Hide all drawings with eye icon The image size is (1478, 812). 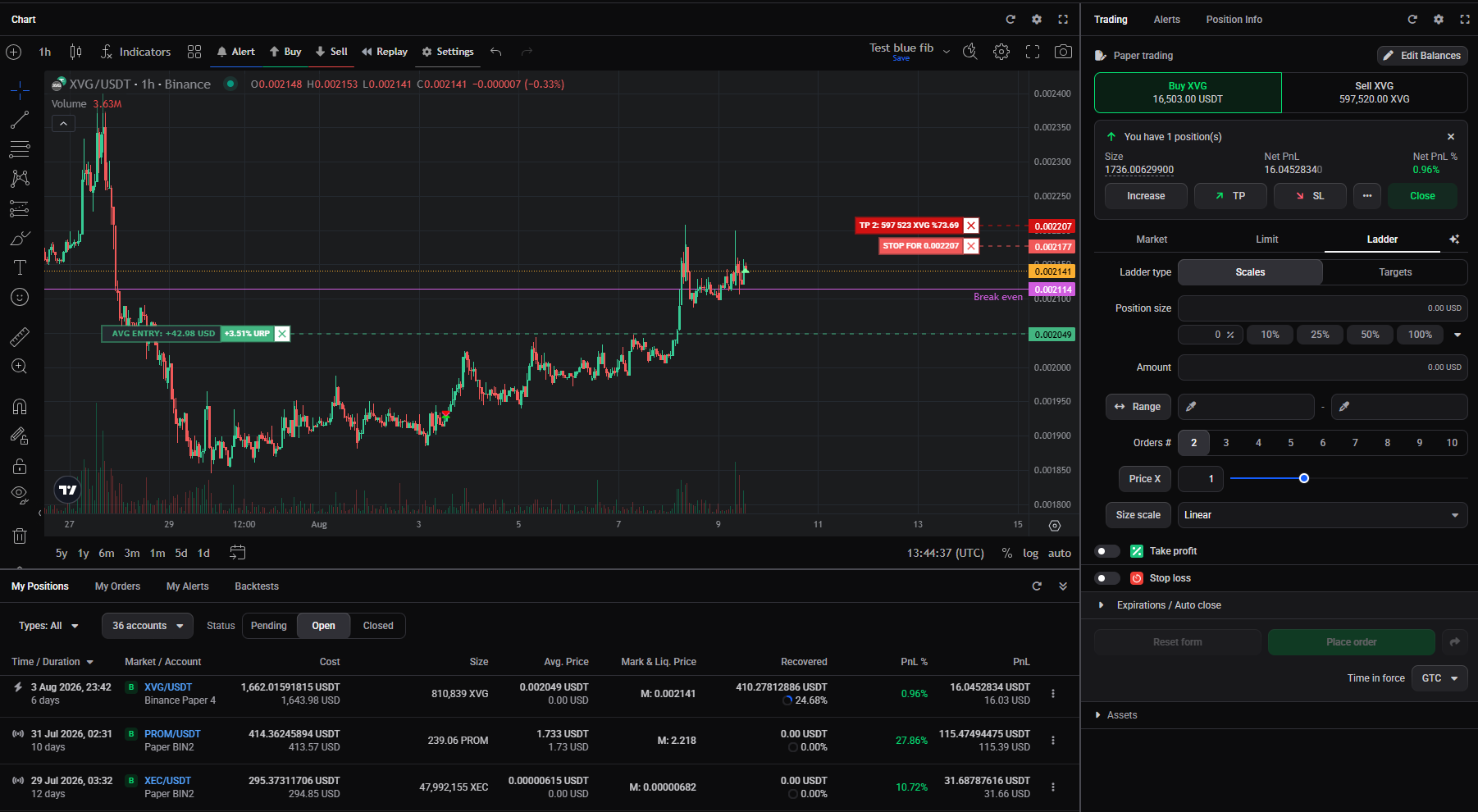tap(20, 495)
